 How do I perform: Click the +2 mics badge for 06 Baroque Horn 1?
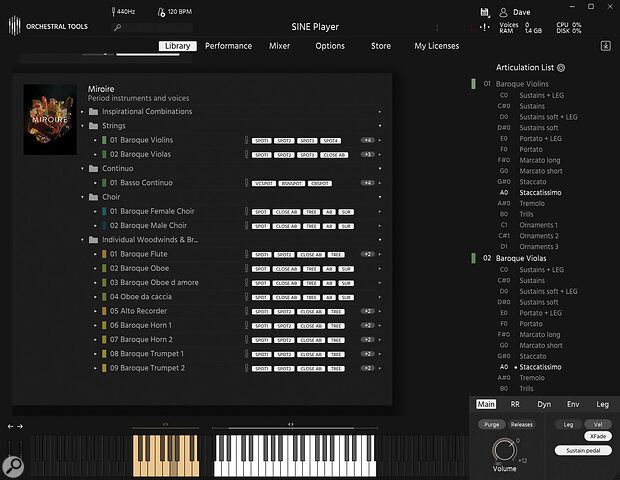(x=367, y=325)
